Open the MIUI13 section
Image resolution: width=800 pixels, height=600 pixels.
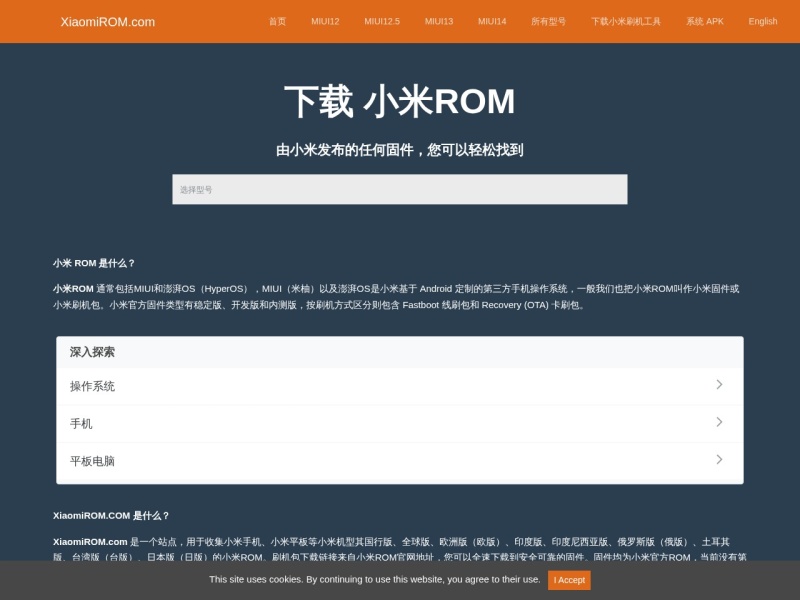438,18
